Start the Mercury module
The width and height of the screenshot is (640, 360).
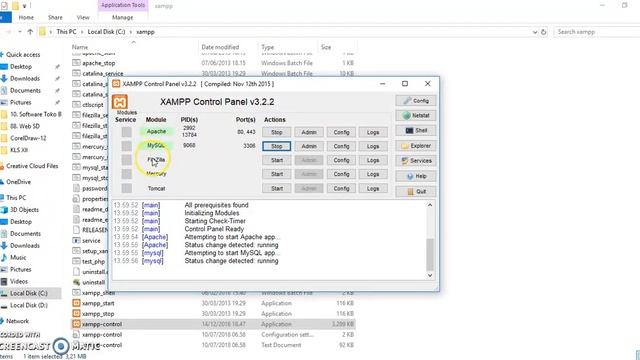pyautogui.click(x=276, y=174)
